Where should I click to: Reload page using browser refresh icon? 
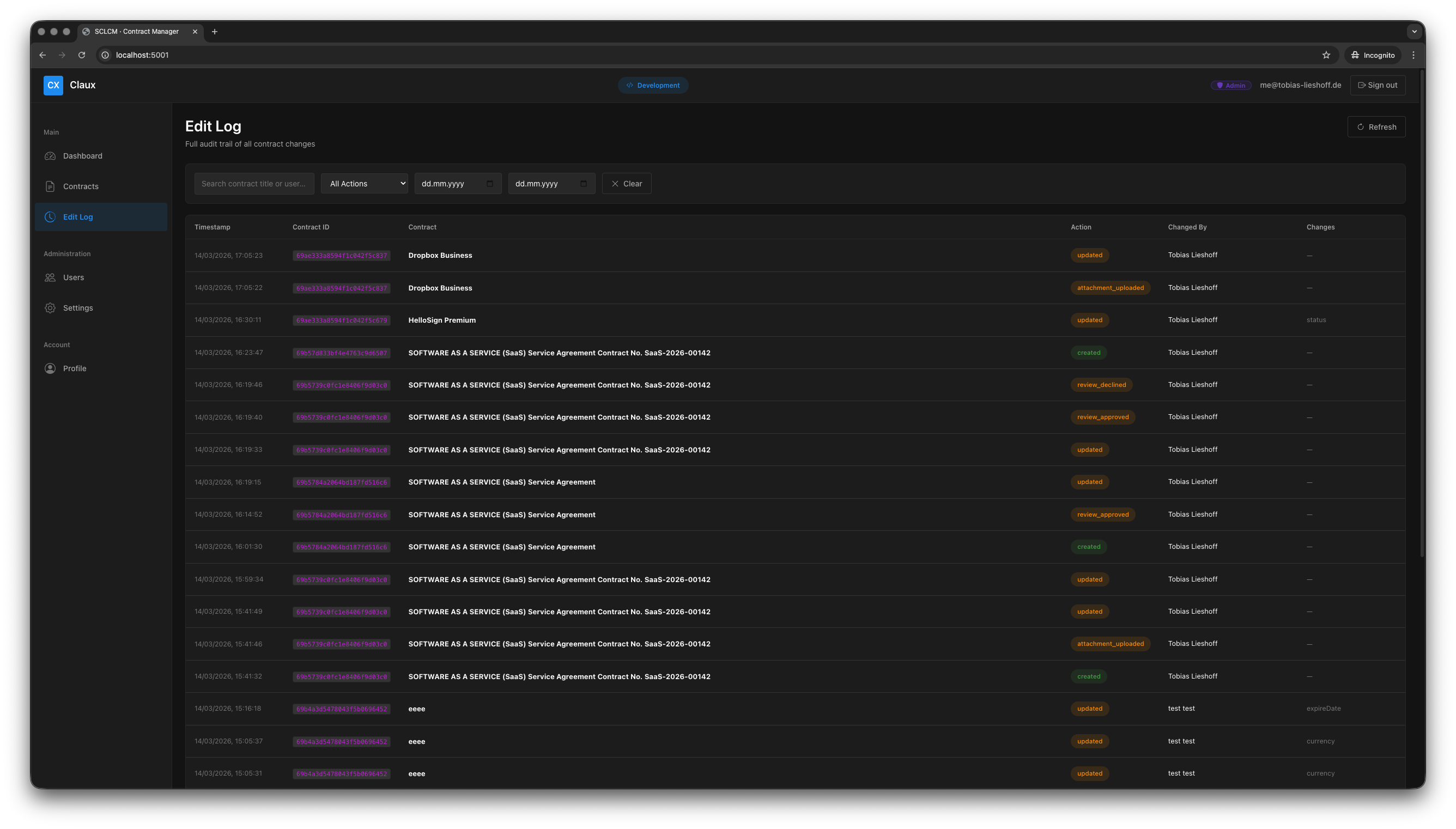click(x=82, y=55)
